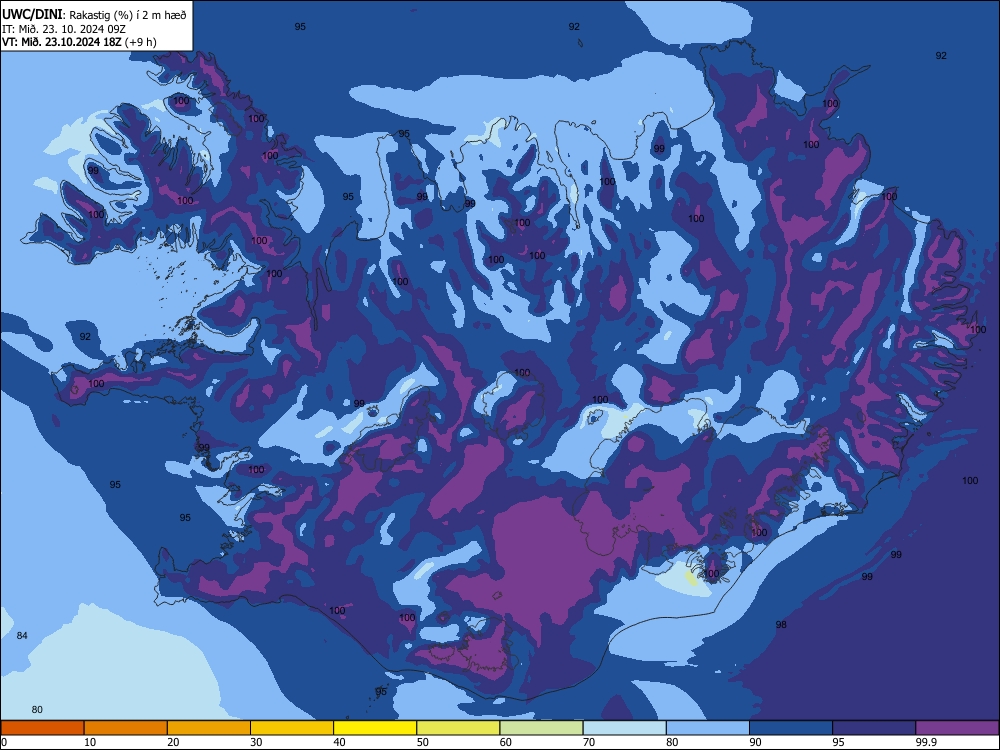
Task: Click the amber 20-30 legend swatch
Action: pyautogui.click(x=209, y=728)
